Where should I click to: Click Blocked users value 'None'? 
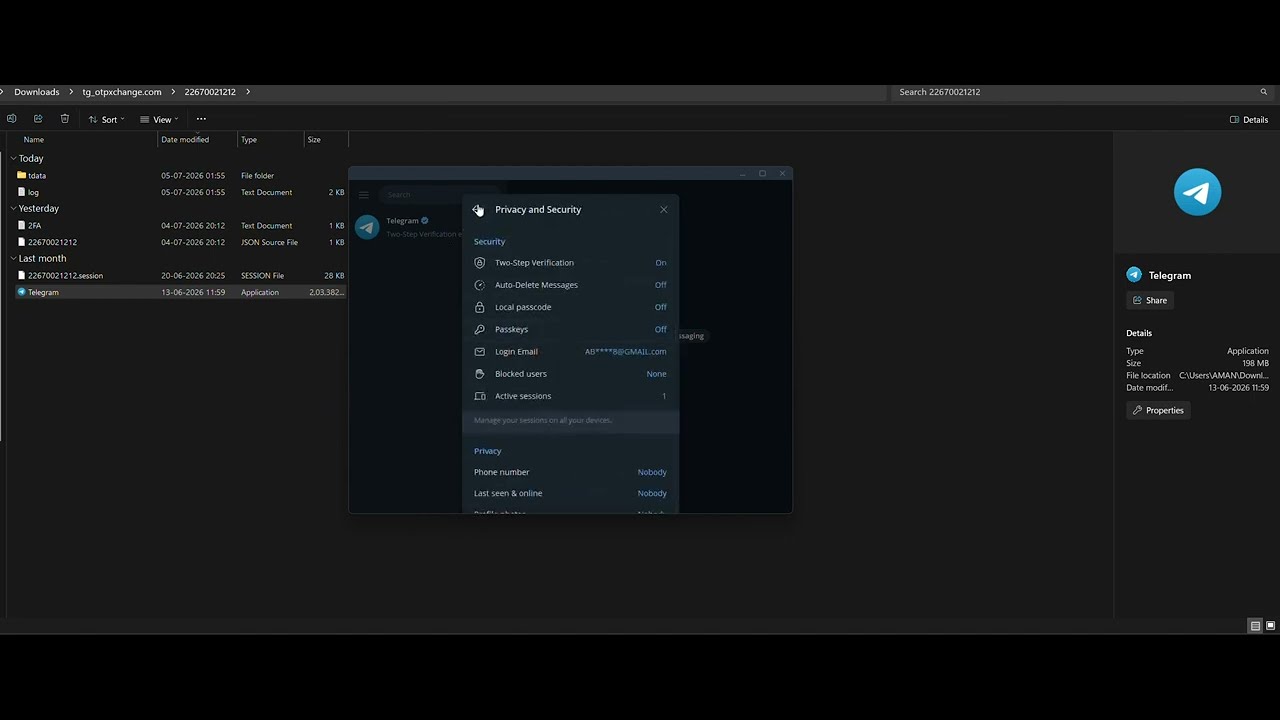(x=656, y=374)
